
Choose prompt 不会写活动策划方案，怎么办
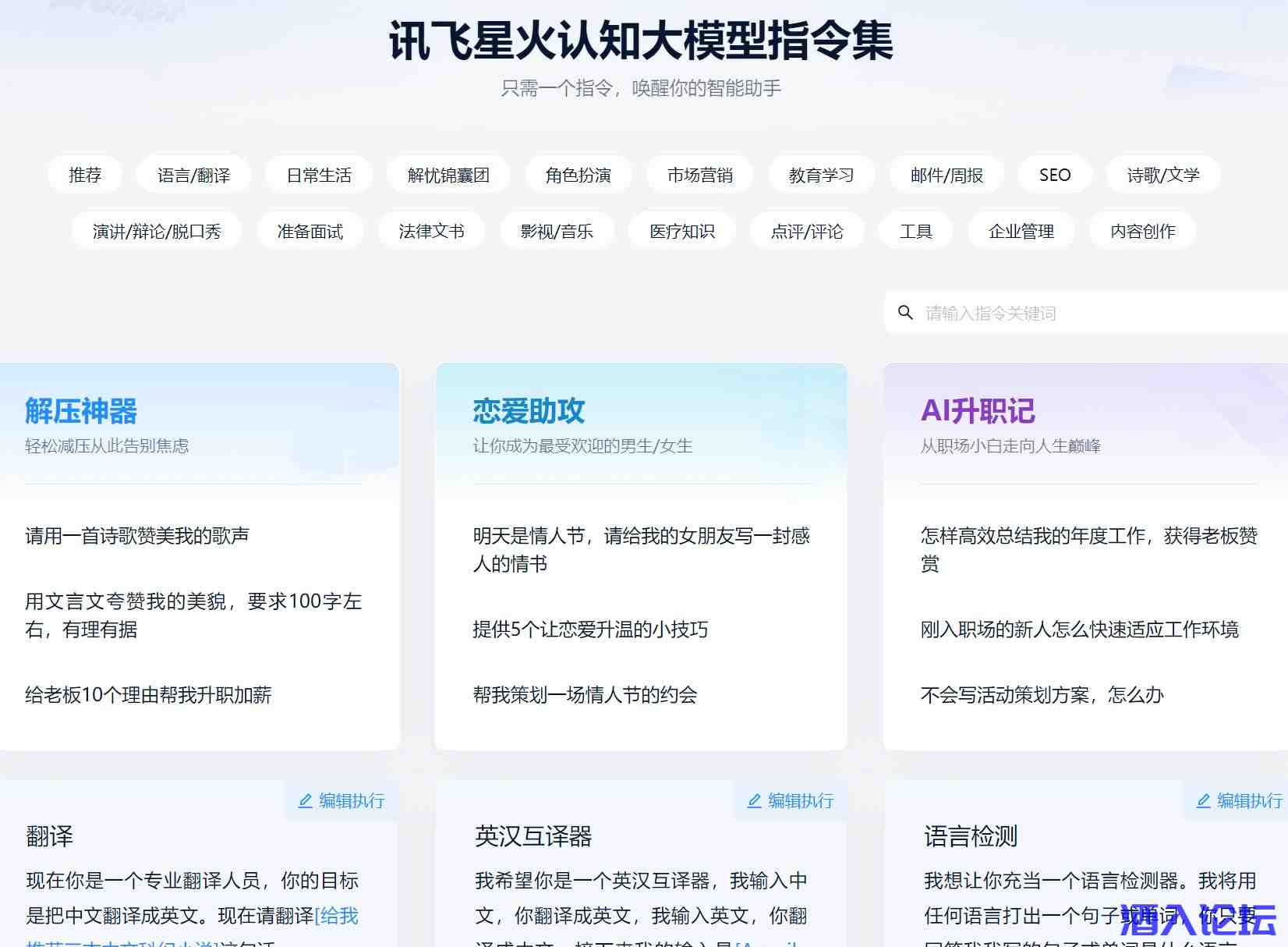pyautogui.click(x=1042, y=695)
